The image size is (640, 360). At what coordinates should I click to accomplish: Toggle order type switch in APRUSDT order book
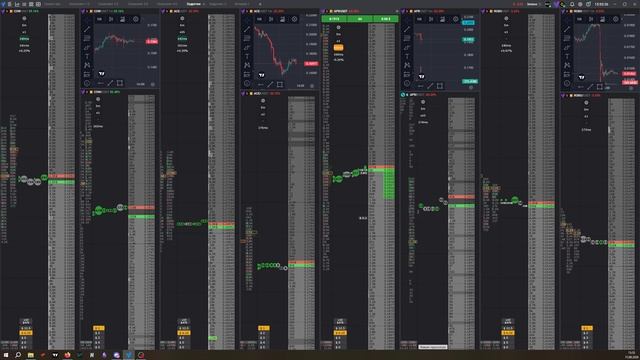click(340, 322)
